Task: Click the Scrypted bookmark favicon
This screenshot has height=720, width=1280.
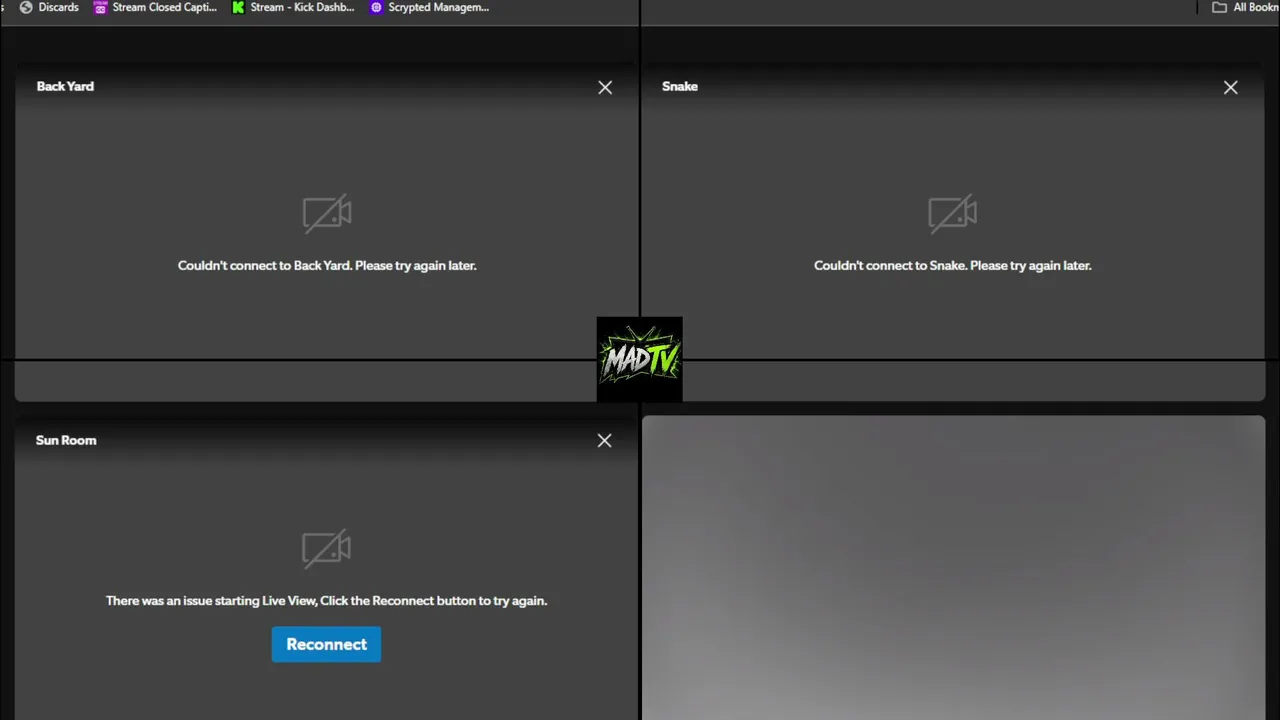Action: [x=376, y=7]
